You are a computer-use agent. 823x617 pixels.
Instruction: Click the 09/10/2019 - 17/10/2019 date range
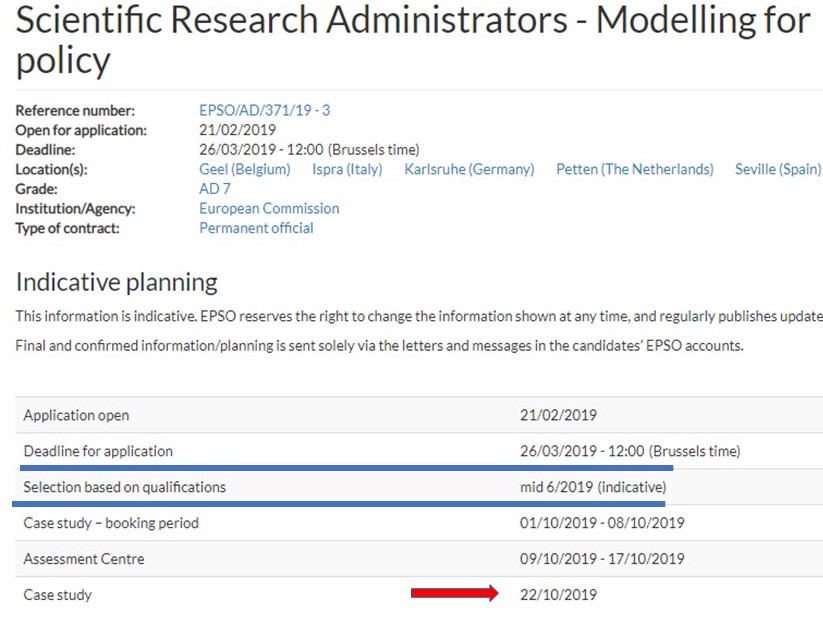pos(602,559)
